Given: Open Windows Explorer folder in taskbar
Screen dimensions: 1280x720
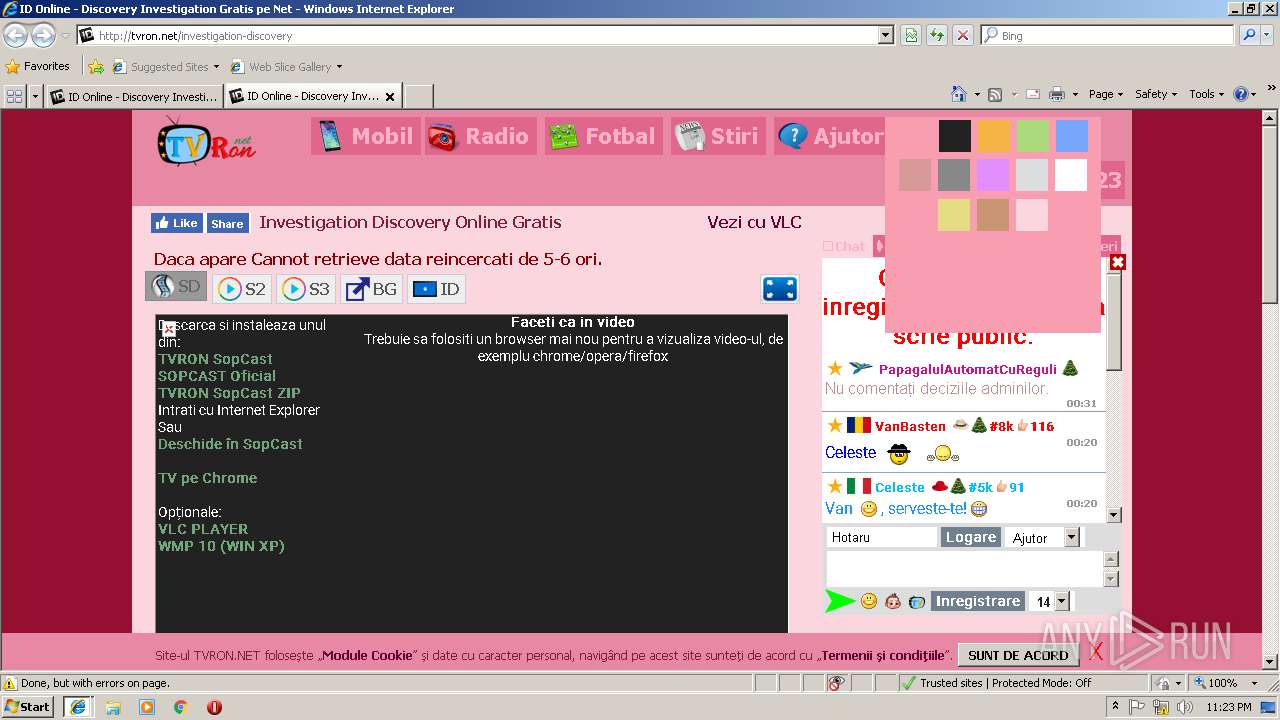Looking at the screenshot, I should tap(113, 707).
